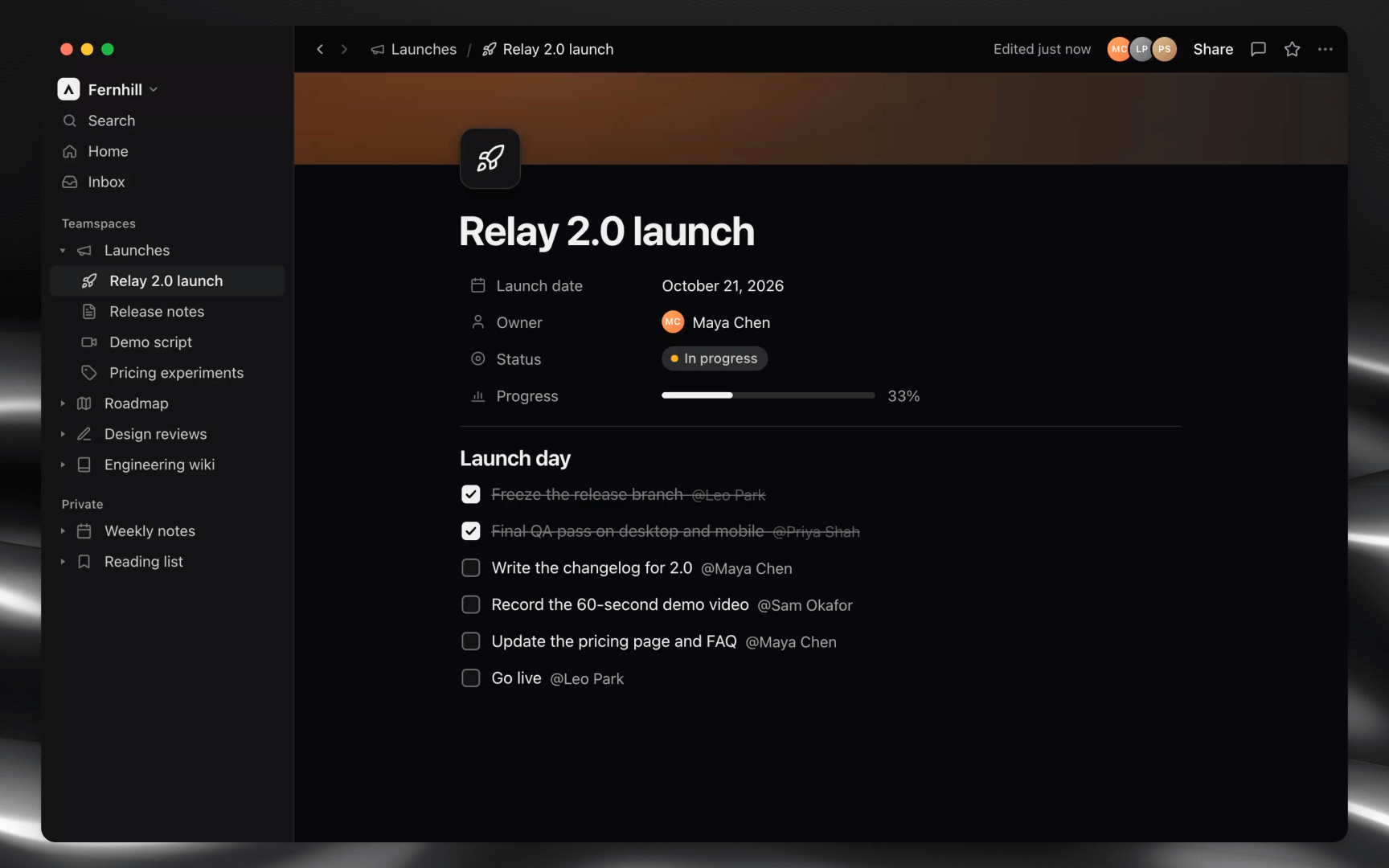The width and height of the screenshot is (1389, 868).
Task: Check Record the 60-second demo video
Action: (471, 604)
